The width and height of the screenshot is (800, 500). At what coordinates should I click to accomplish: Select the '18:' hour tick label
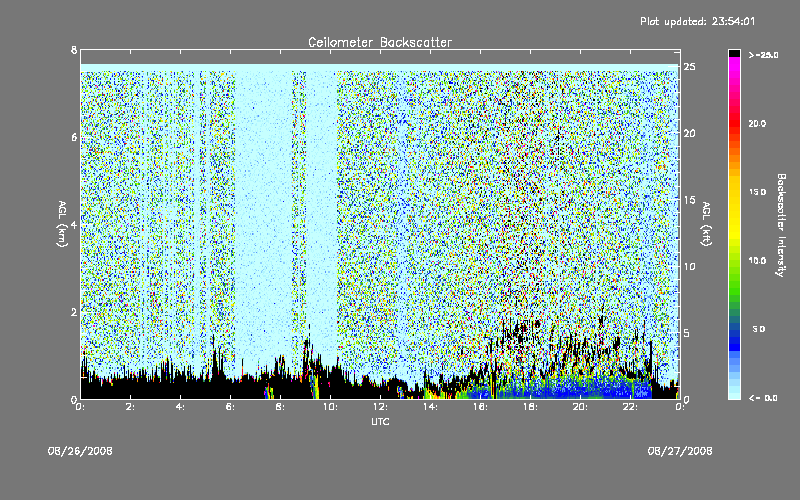pyautogui.click(x=530, y=407)
